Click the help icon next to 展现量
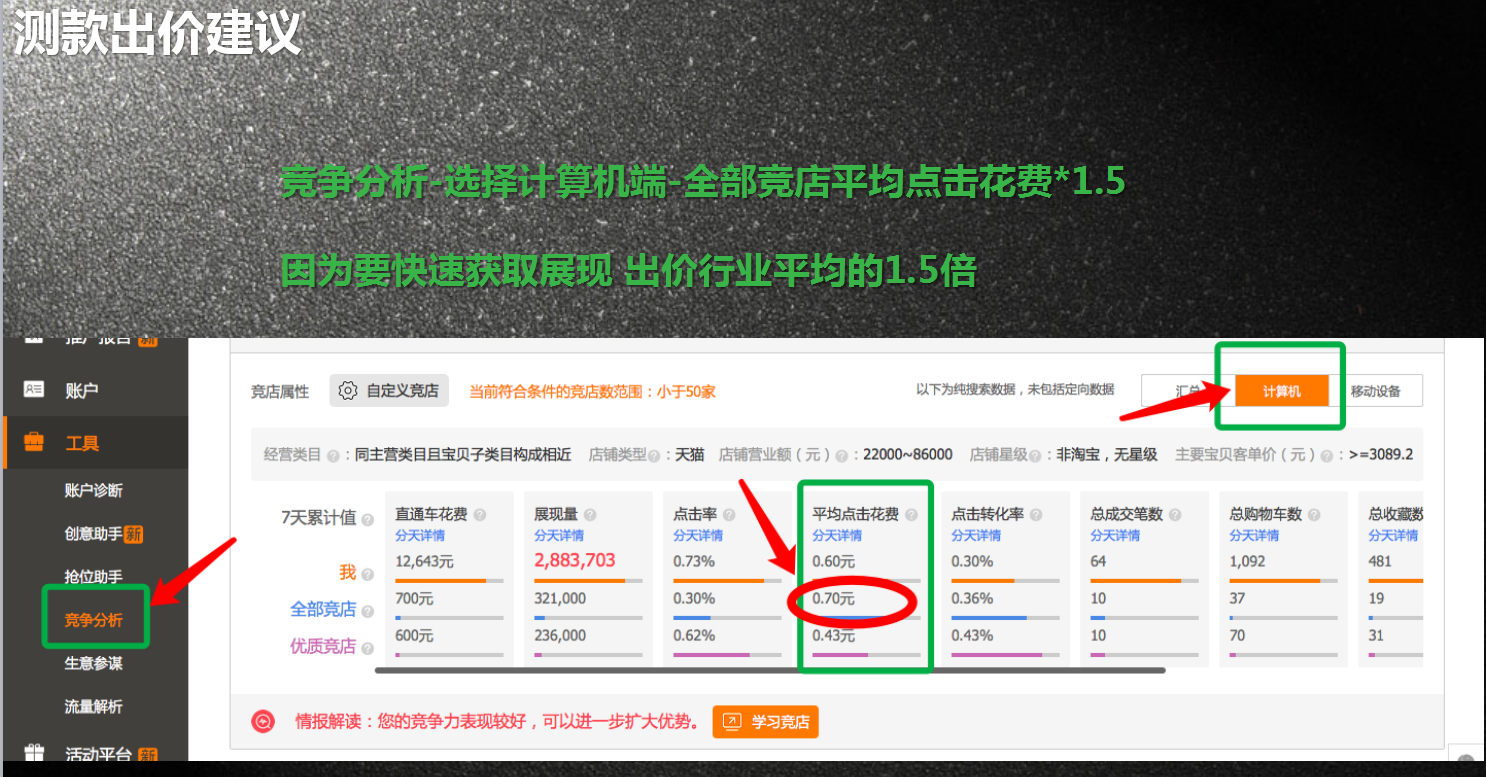1486x777 pixels. click(590, 515)
